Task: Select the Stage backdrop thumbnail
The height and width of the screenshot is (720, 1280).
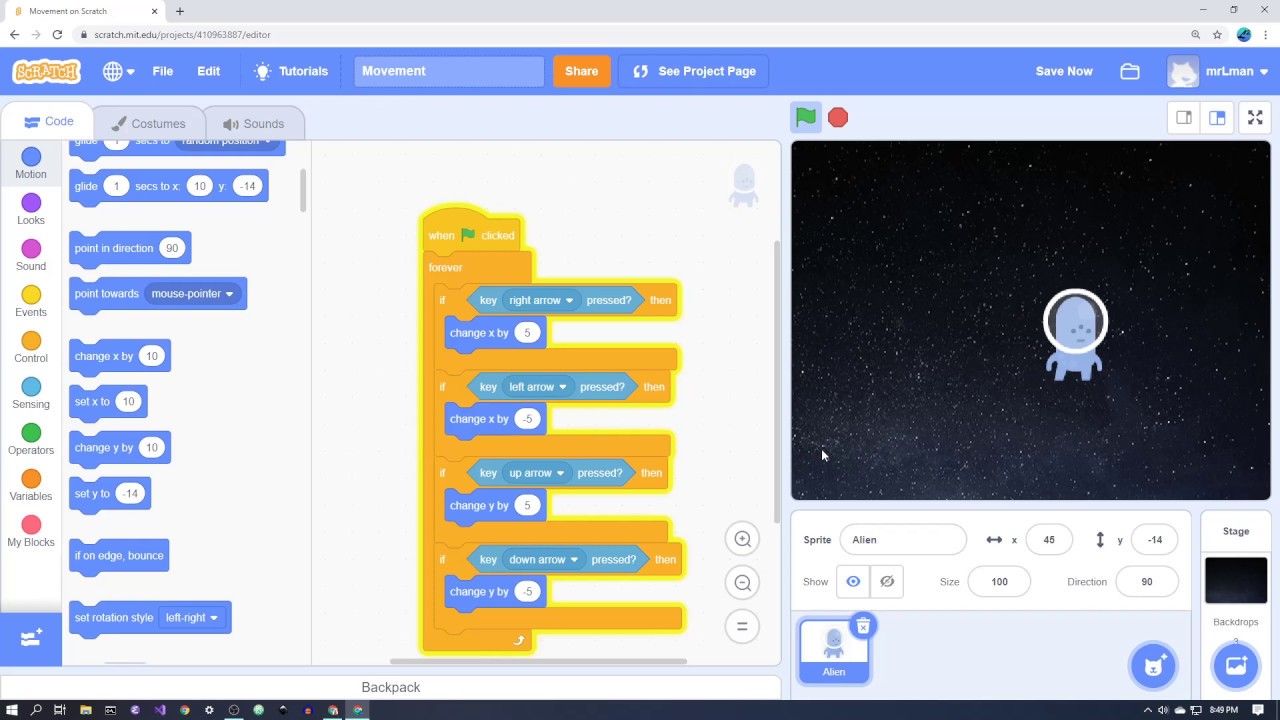Action: coord(1236,581)
